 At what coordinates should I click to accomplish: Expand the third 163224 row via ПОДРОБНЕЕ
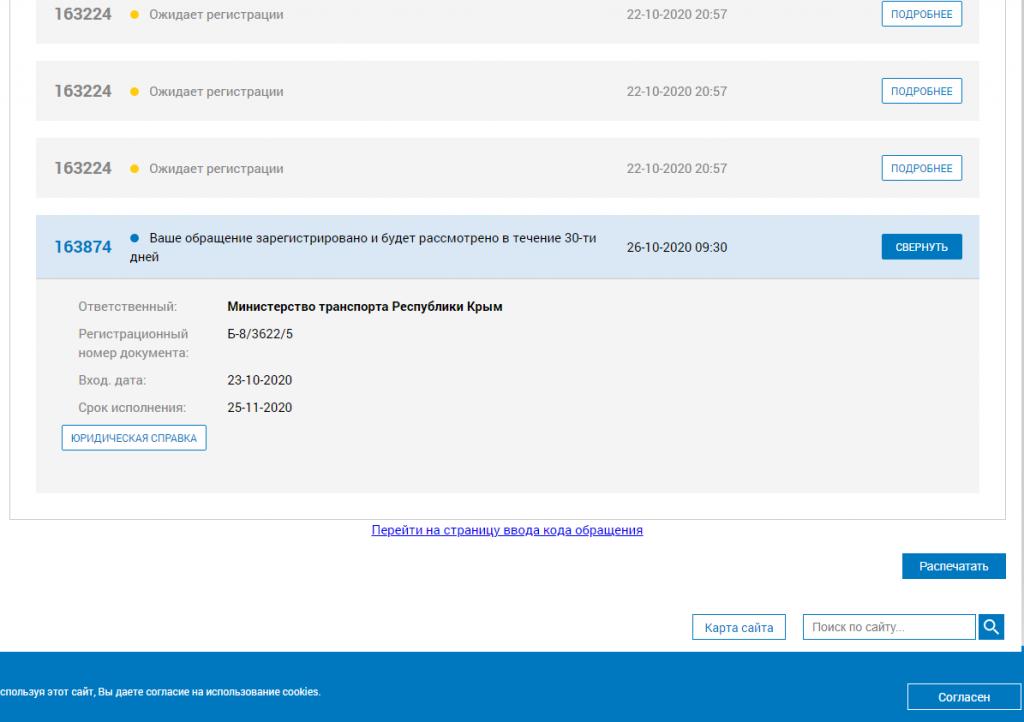pyautogui.click(x=921, y=168)
